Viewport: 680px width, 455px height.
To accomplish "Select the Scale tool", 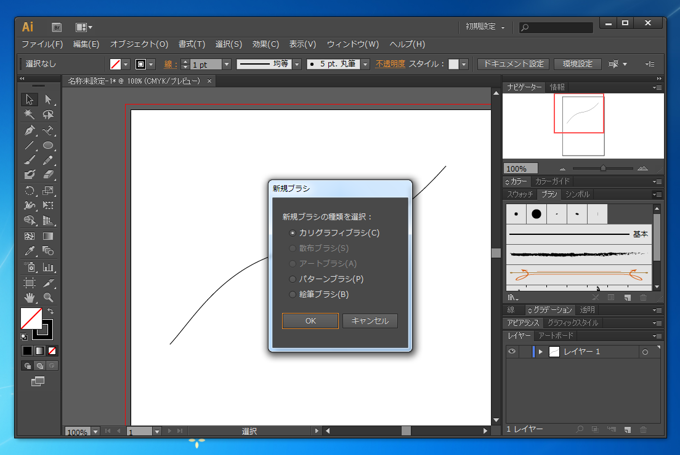I will pyautogui.click(x=48, y=191).
